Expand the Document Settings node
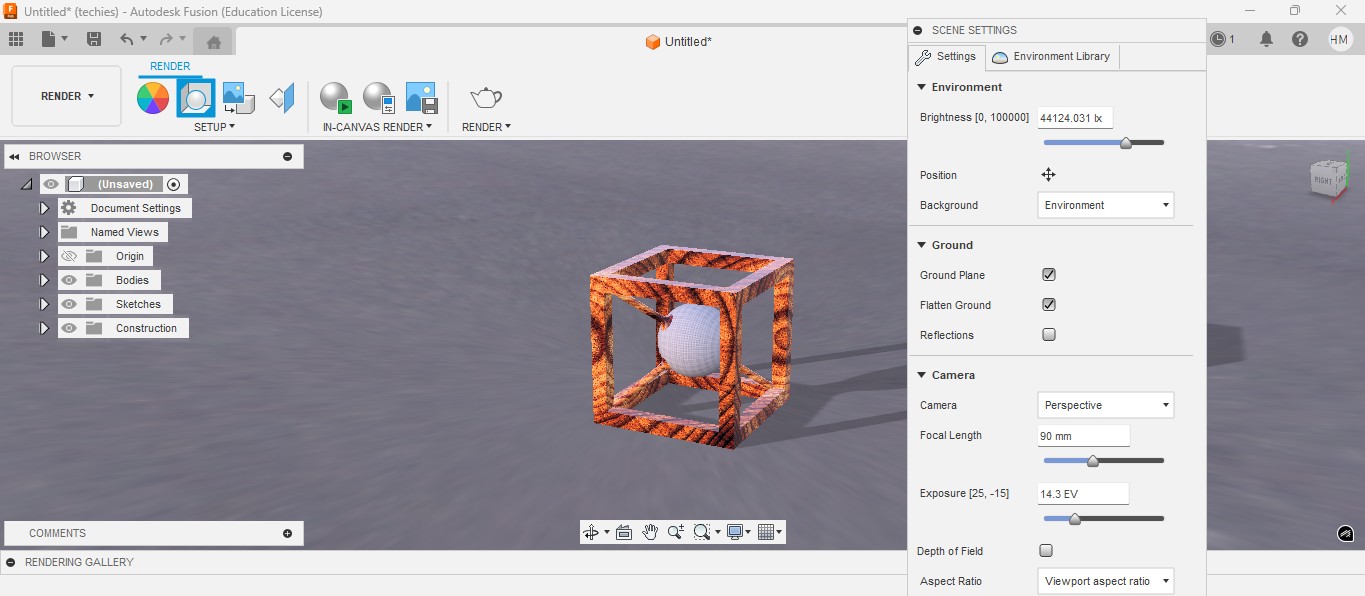The height and width of the screenshot is (596, 1365). click(x=44, y=208)
